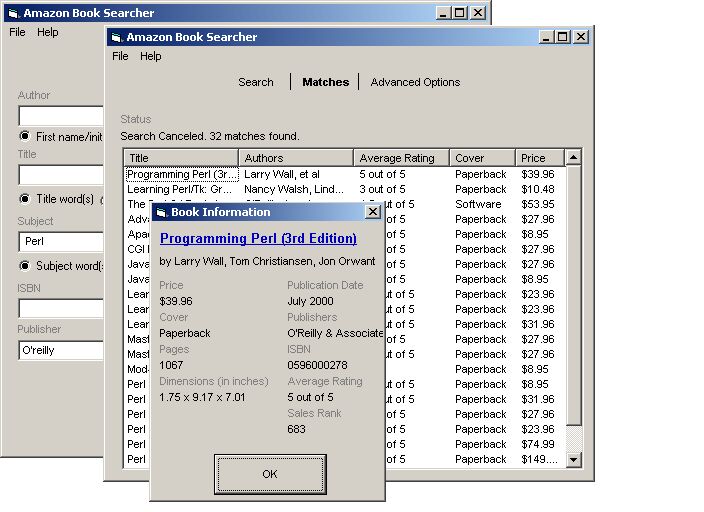The width and height of the screenshot is (704, 512).
Task: Click the O'Reilly & Associates publisher value
Action: [x=335, y=333]
